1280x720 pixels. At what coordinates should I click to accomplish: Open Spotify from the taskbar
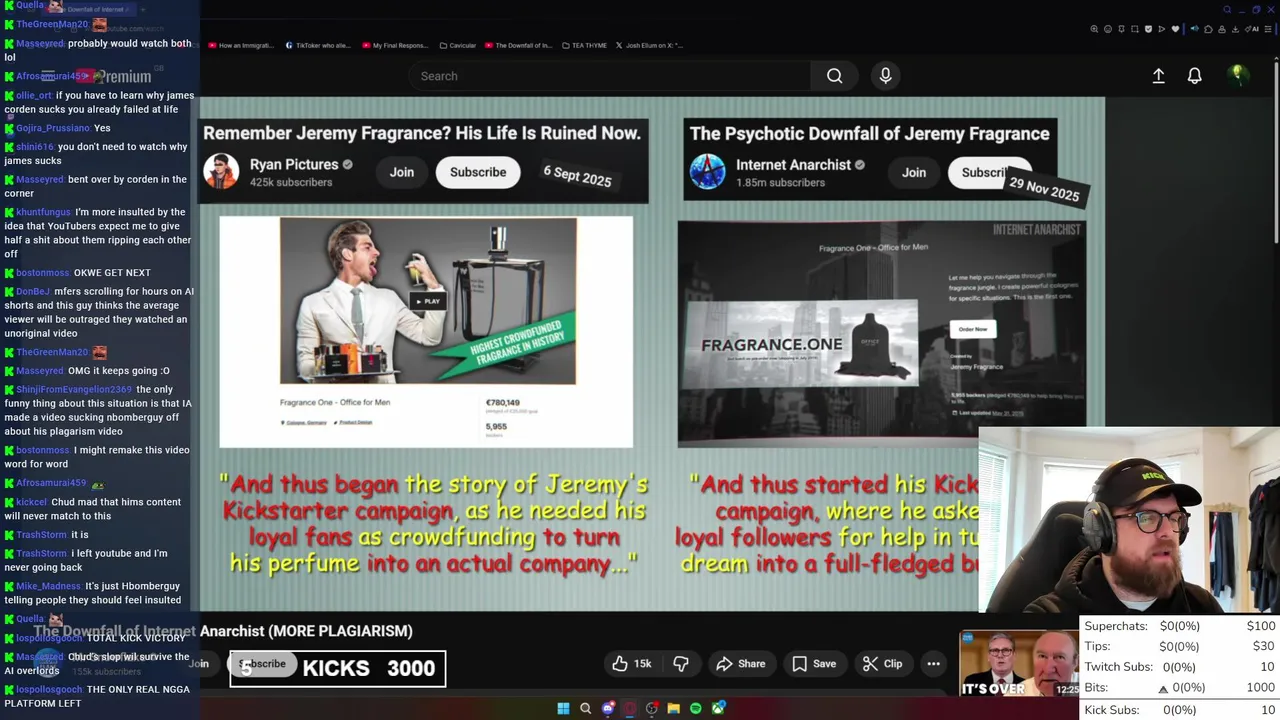tap(696, 708)
